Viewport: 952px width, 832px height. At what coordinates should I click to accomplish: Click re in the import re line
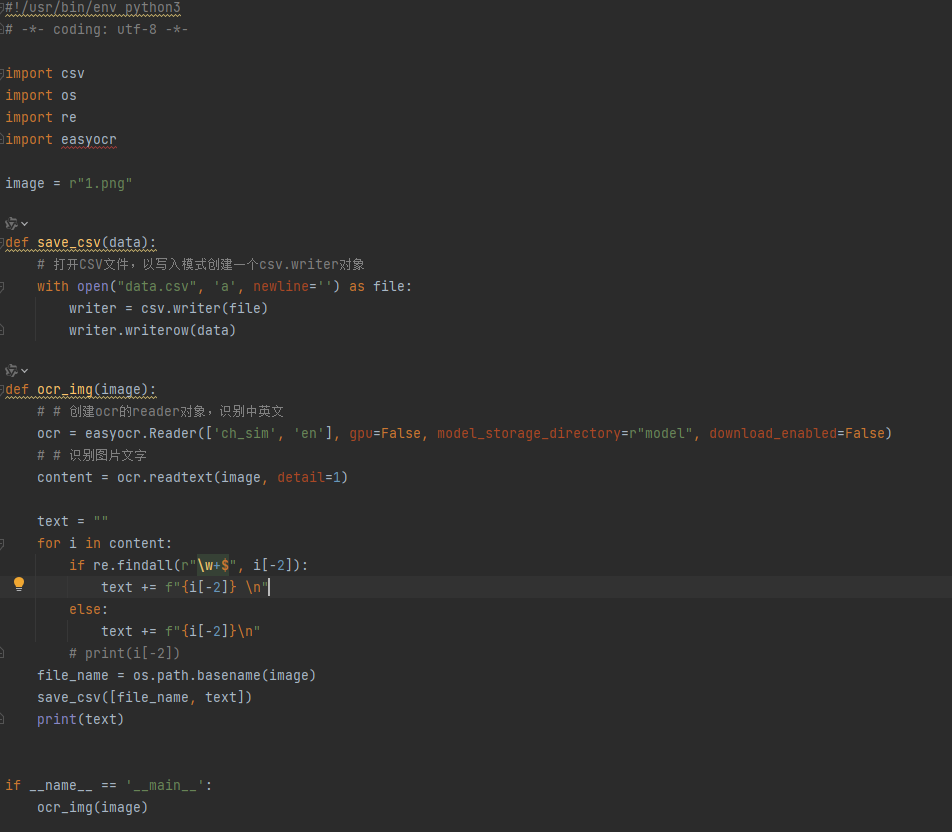69,117
